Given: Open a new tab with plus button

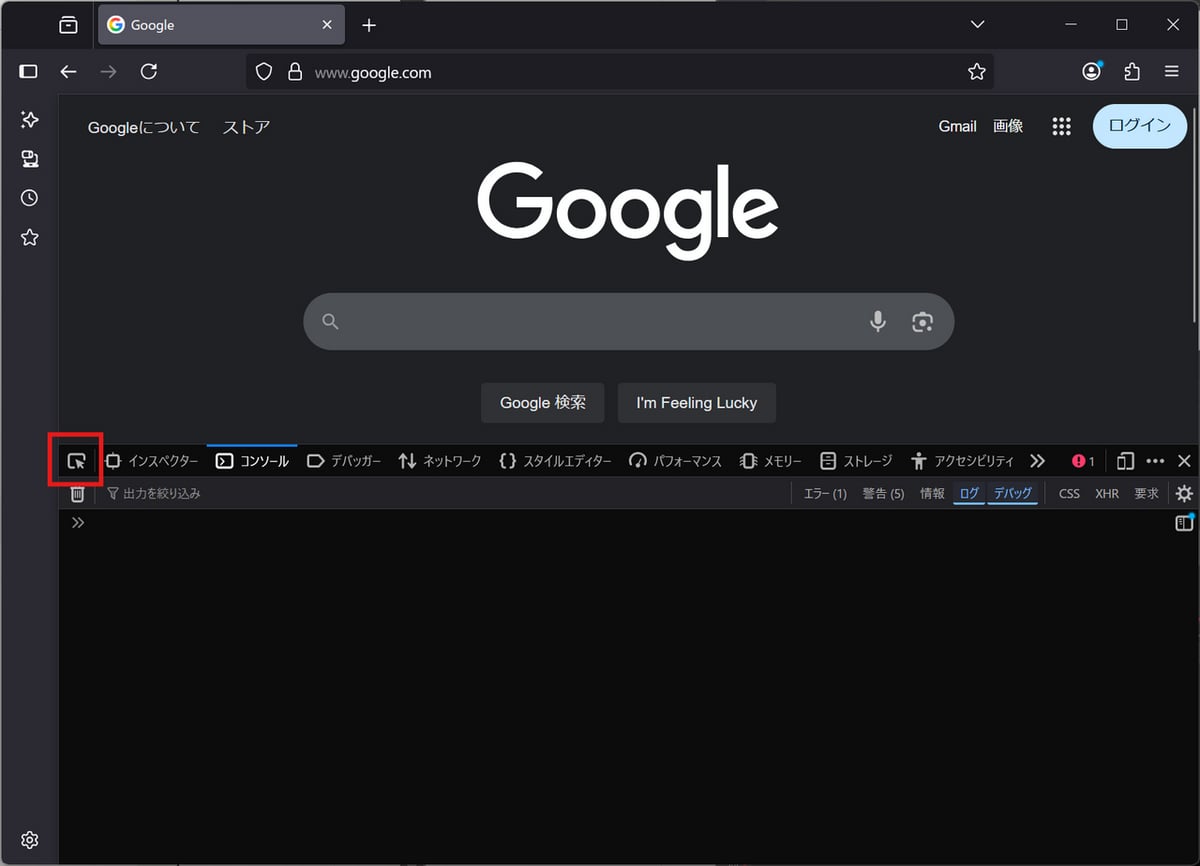Looking at the screenshot, I should (369, 25).
